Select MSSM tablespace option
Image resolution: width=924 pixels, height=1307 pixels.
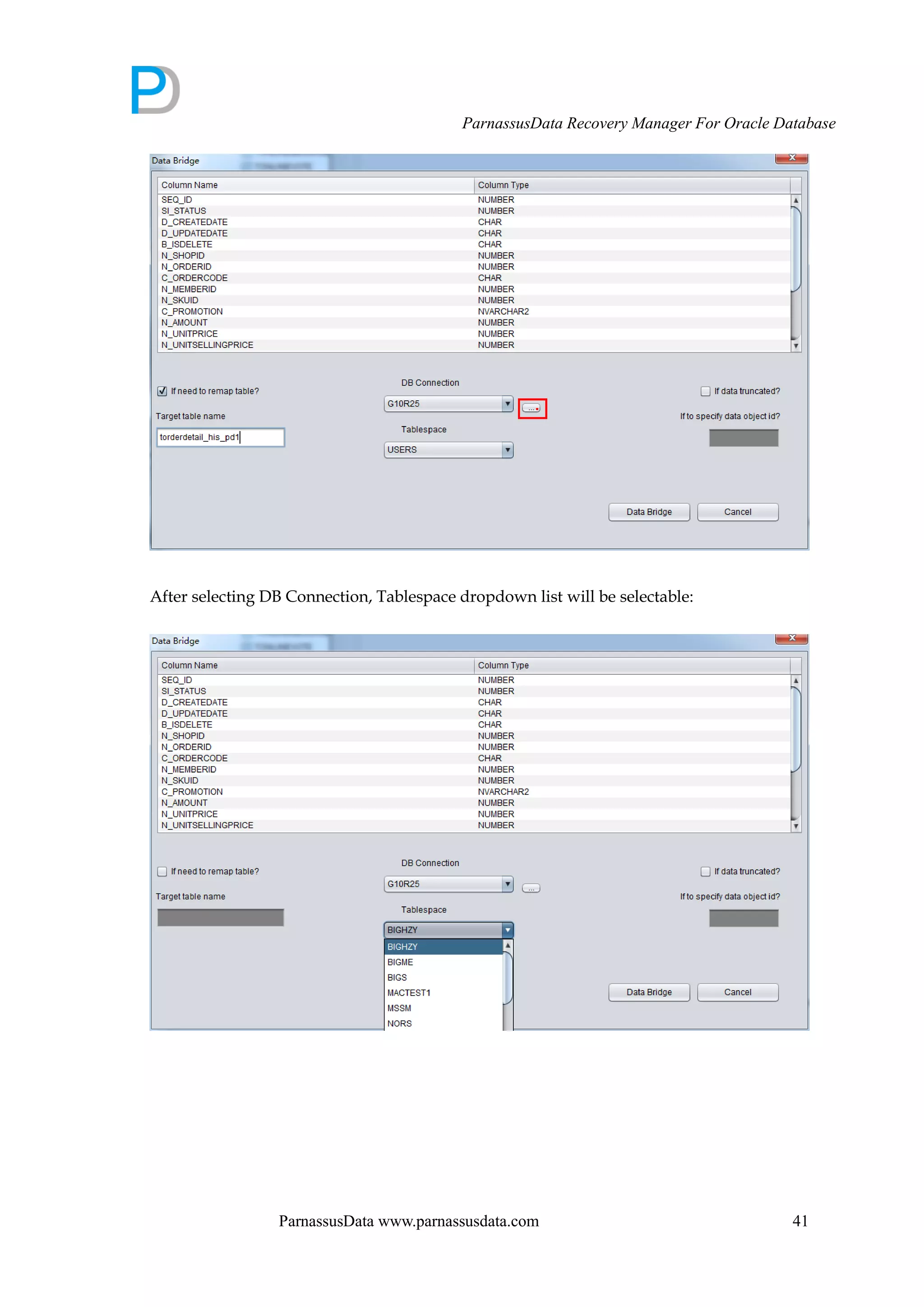[444, 1008]
